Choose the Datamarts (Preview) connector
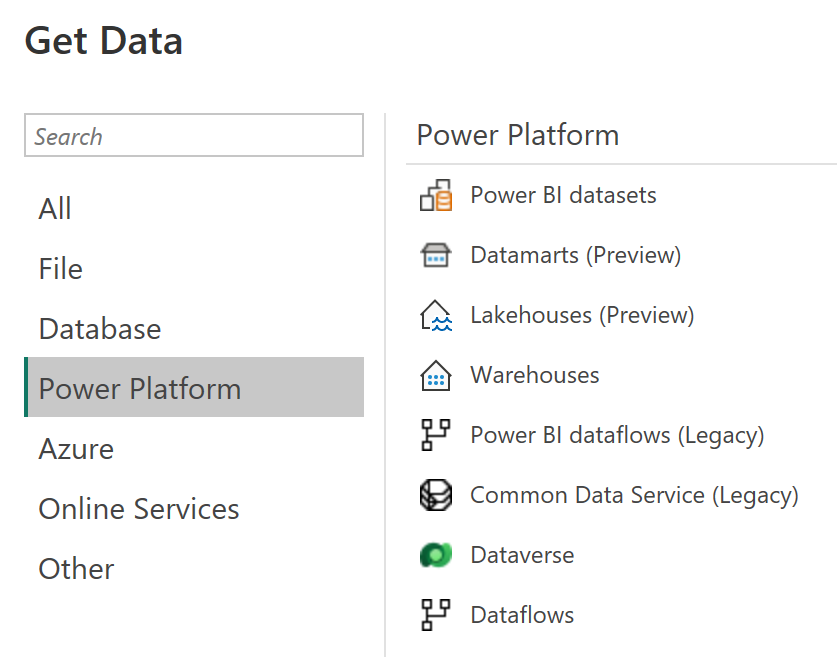Image resolution: width=837 pixels, height=657 pixels. [x=575, y=255]
